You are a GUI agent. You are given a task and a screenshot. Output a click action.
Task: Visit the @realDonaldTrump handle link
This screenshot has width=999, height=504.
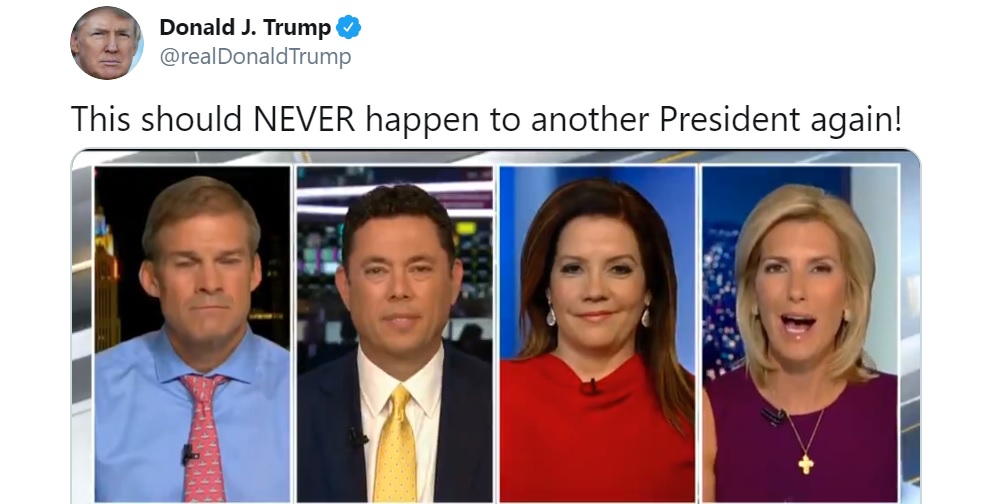point(255,57)
